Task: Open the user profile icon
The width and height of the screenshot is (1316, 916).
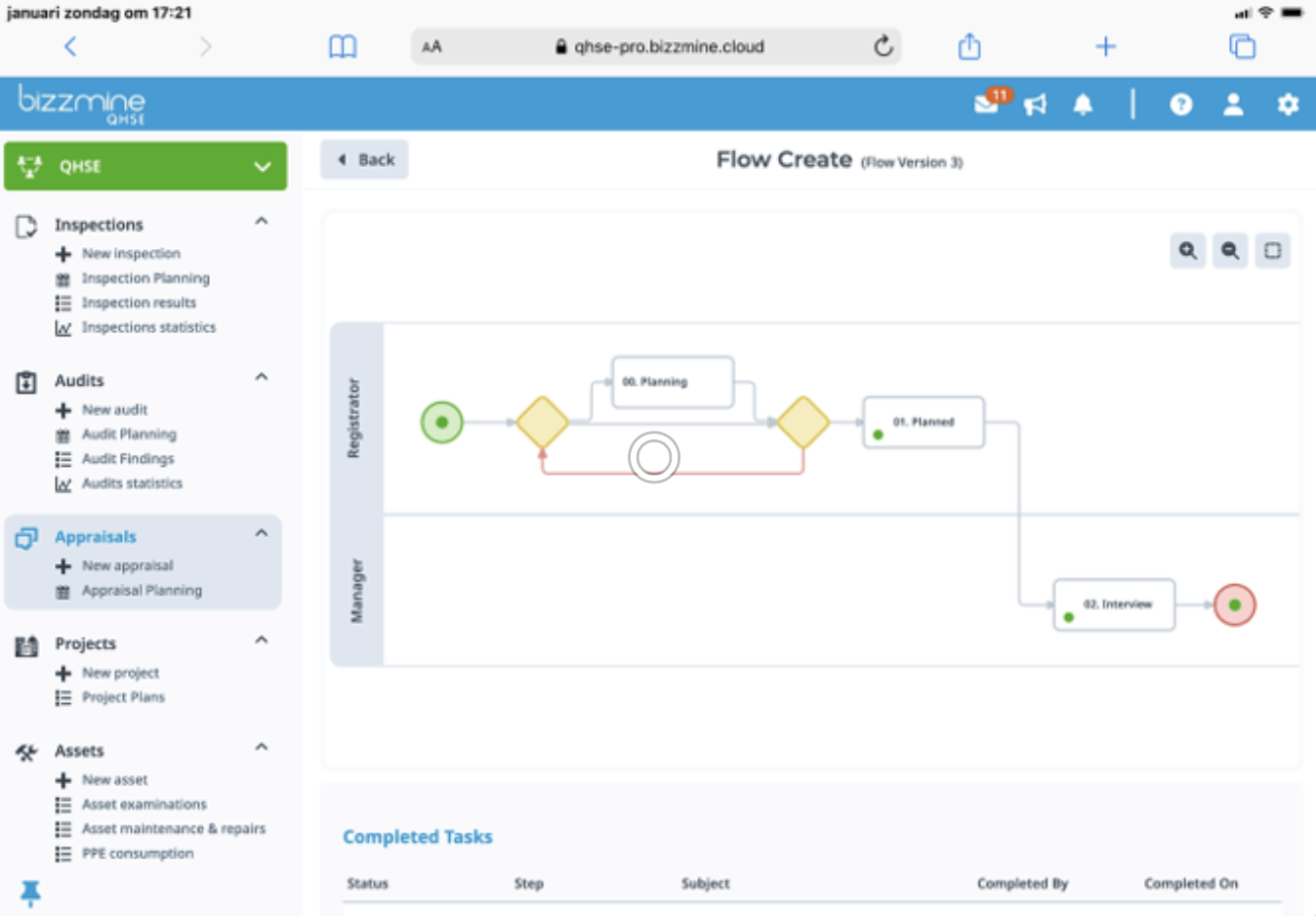Action: click(x=1234, y=104)
